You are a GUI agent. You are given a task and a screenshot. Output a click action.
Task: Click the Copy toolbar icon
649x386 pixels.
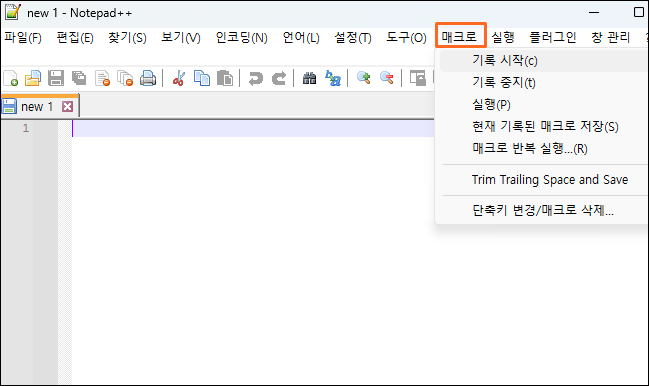tap(202, 78)
